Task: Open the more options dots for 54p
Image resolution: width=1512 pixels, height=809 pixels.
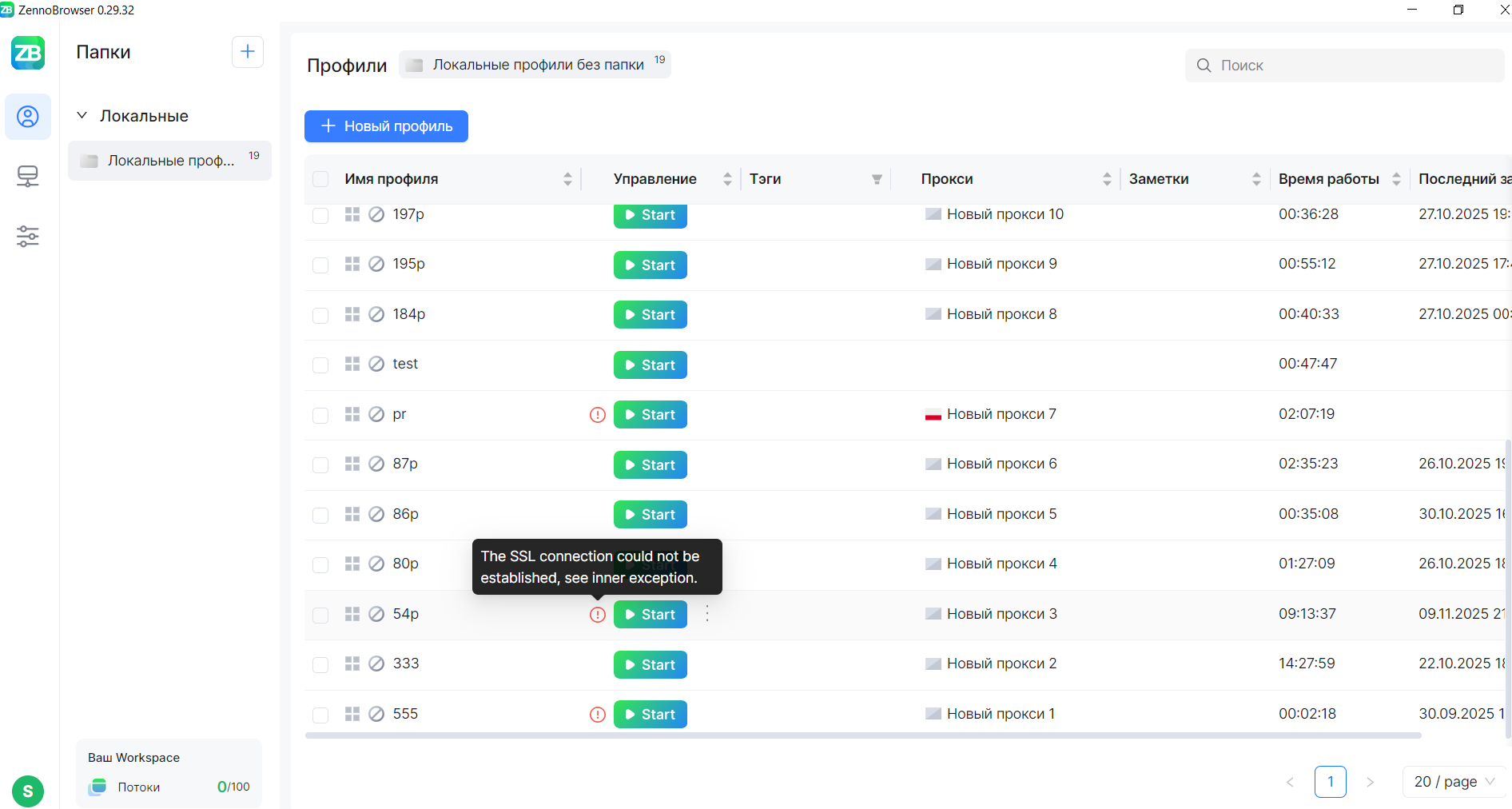Action: pos(707,614)
